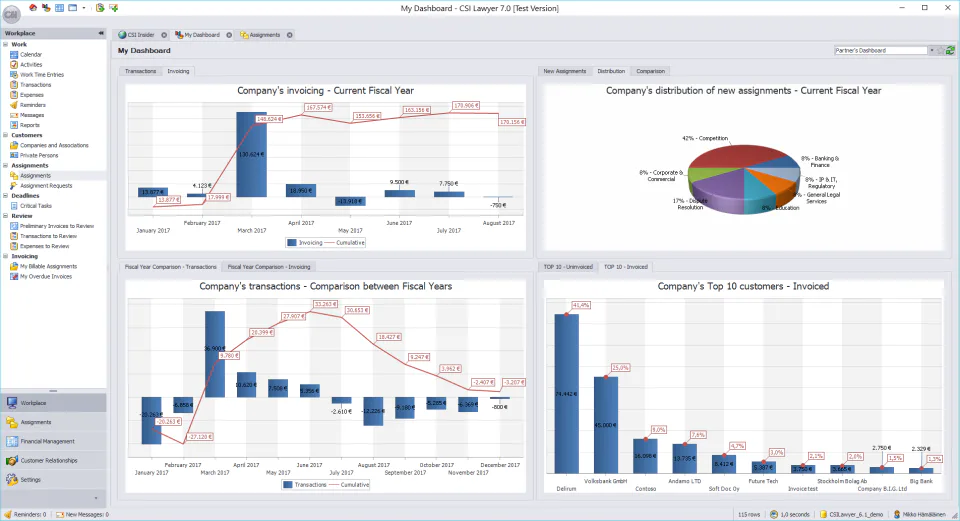The width and height of the screenshot is (960, 521).
Task: Click the green plus add icon in toolbar
Action: 113,8
